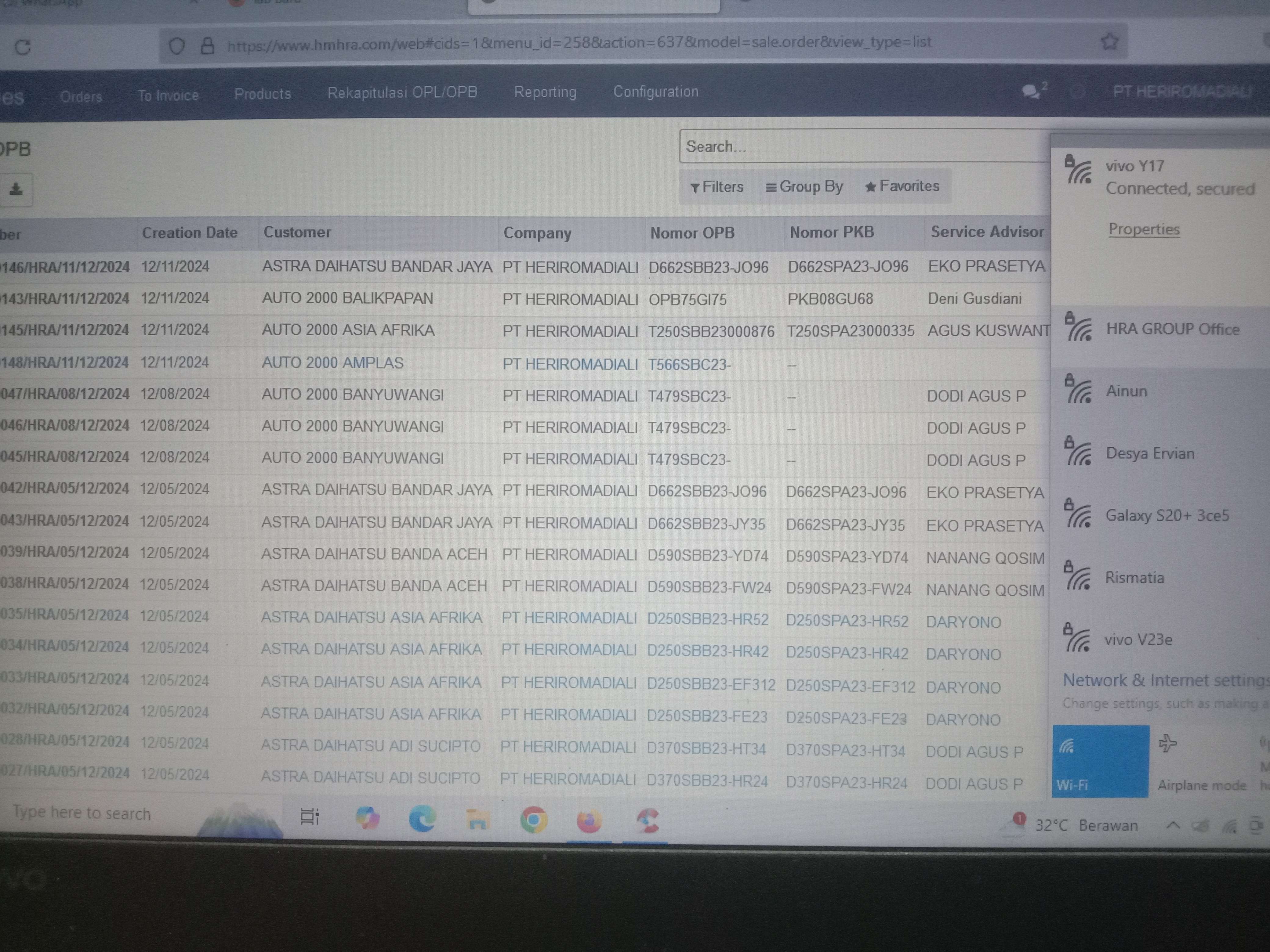Launch Microsoft Edge from taskbar

[x=422, y=819]
